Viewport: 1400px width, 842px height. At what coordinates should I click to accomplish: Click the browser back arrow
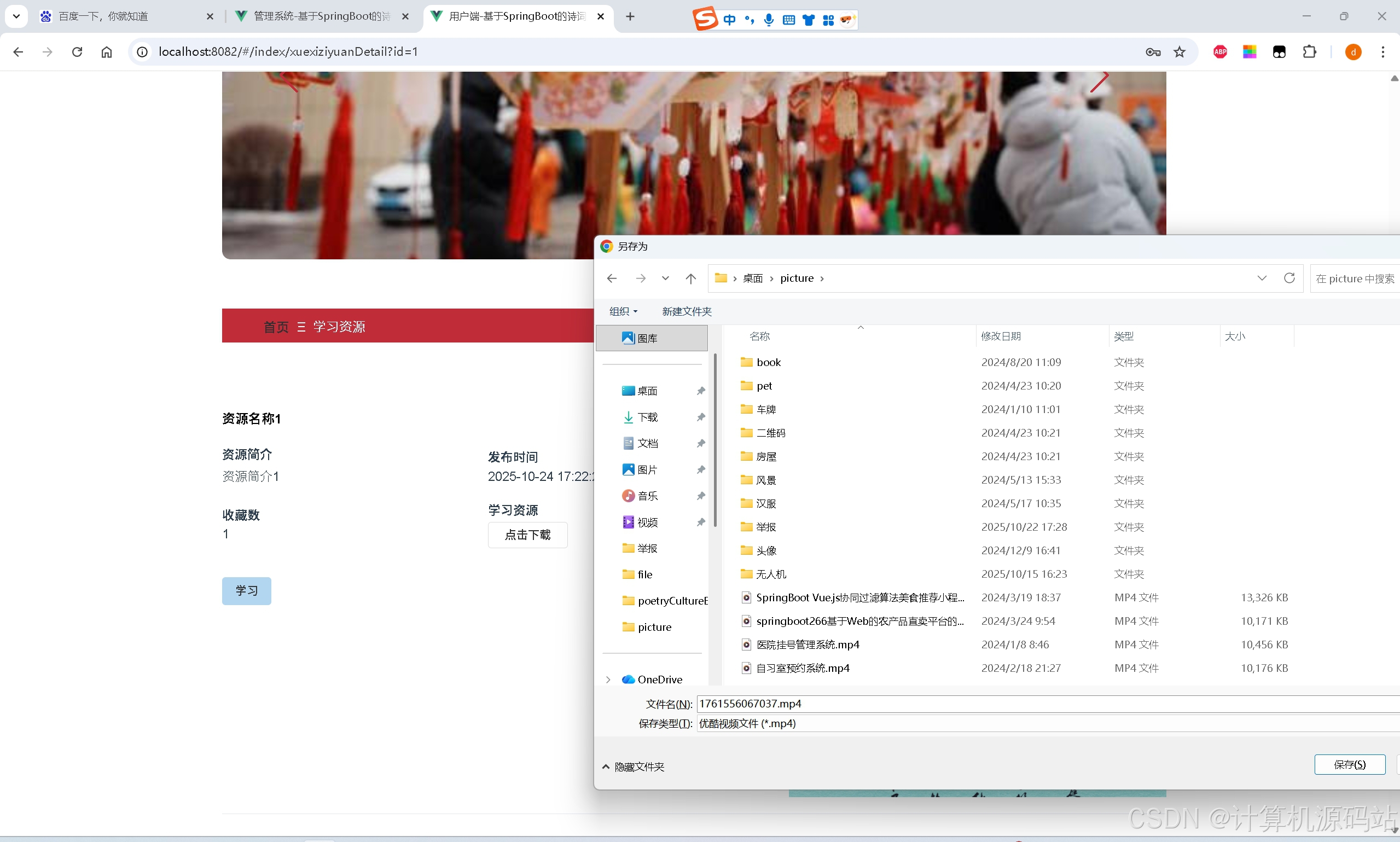coord(18,51)
